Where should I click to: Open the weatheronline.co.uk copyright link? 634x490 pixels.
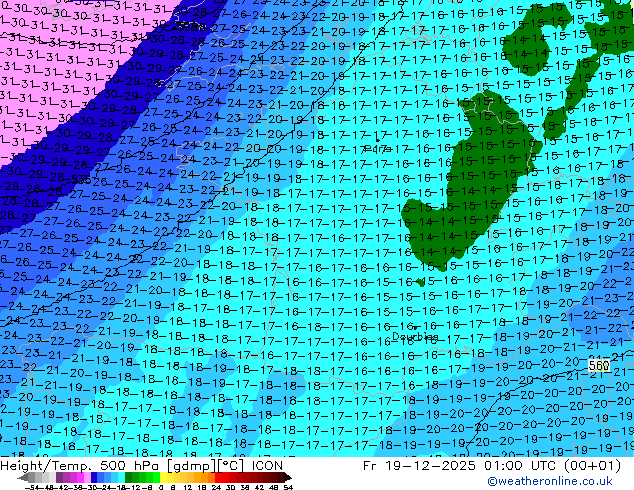coord(550,481)
